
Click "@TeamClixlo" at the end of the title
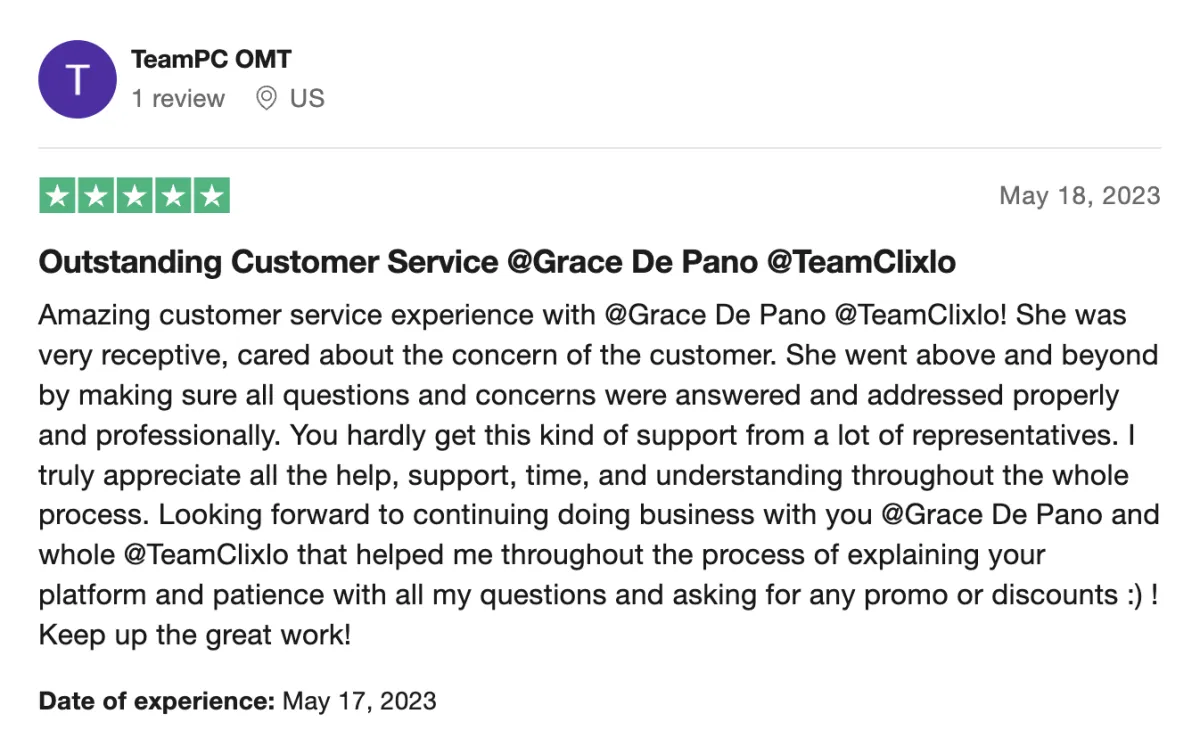coord(861,262)
